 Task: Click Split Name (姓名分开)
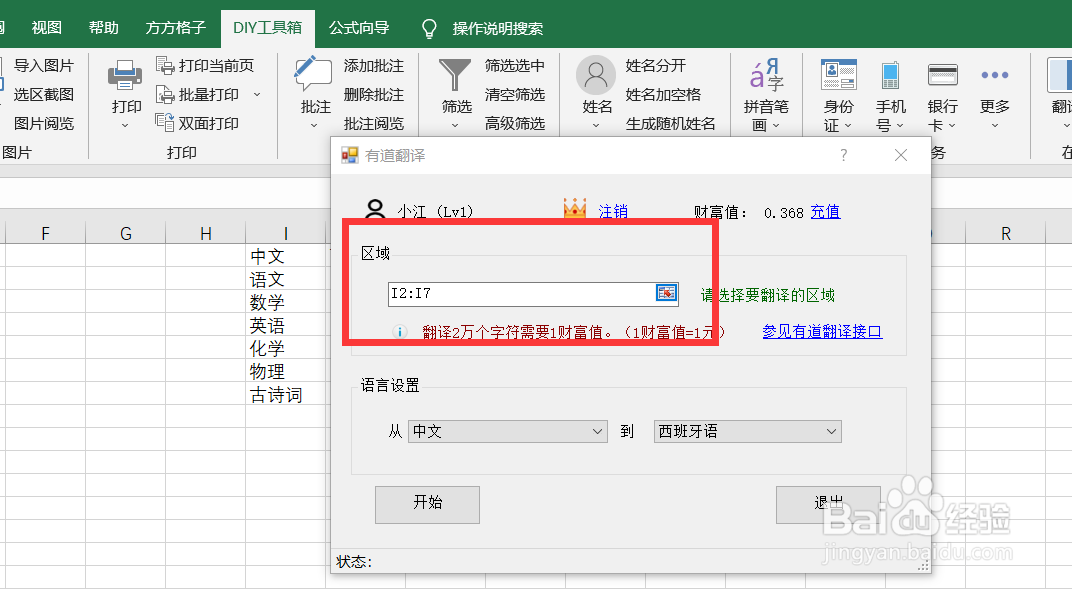click(655, 66)
